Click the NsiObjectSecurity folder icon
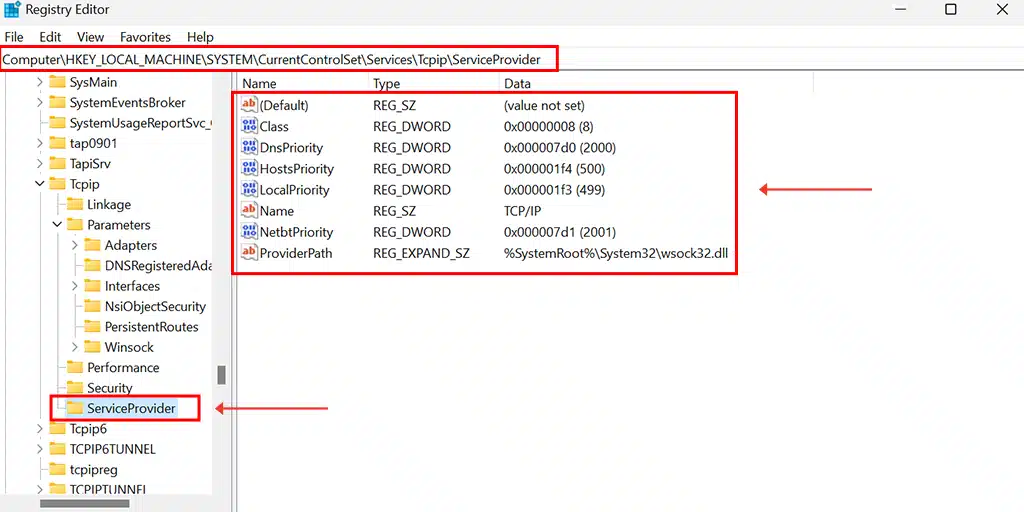Screen dimensions: 1024x512 pos(93,306)
